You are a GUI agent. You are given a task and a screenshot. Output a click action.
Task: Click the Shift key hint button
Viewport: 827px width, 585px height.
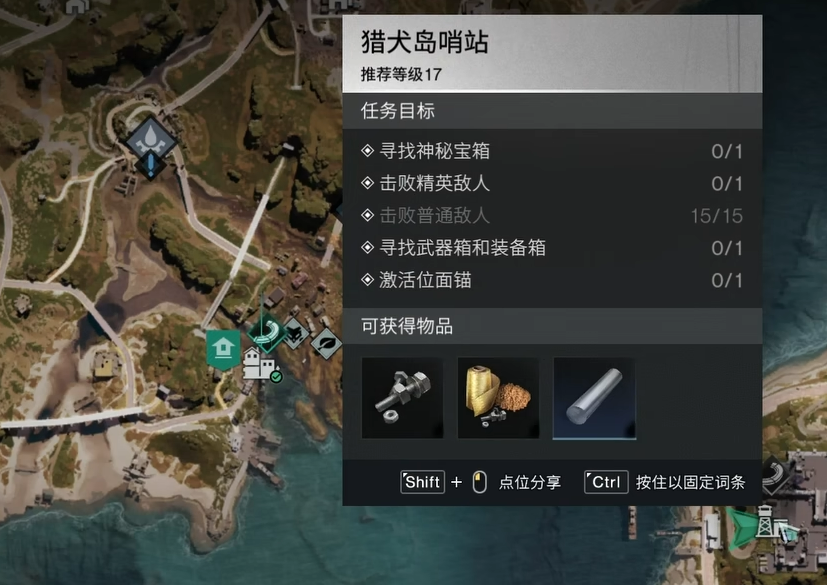[x=422, y=482]
